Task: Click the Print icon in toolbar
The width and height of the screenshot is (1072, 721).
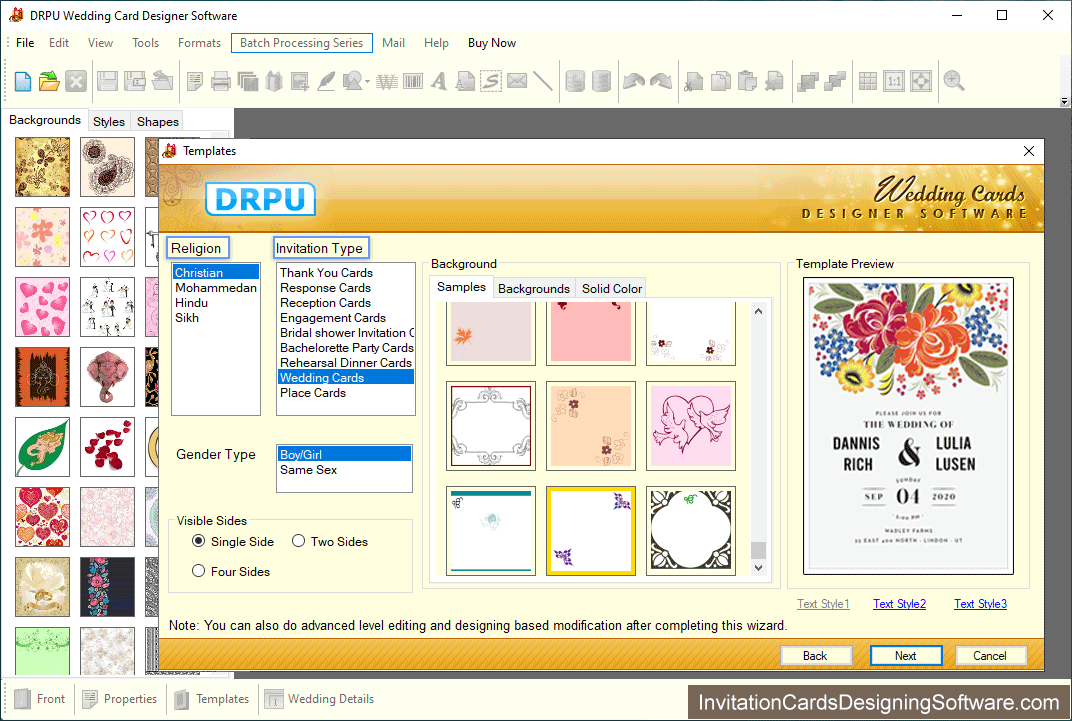Action: pyautogui.click(x=220, y=81)
